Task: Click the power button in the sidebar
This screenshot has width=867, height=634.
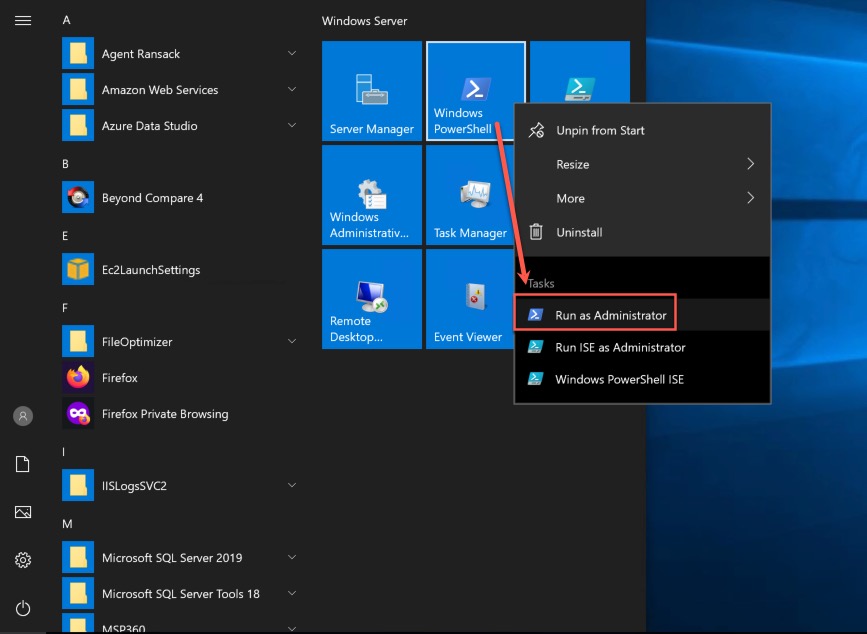Action: coord(23,608)
